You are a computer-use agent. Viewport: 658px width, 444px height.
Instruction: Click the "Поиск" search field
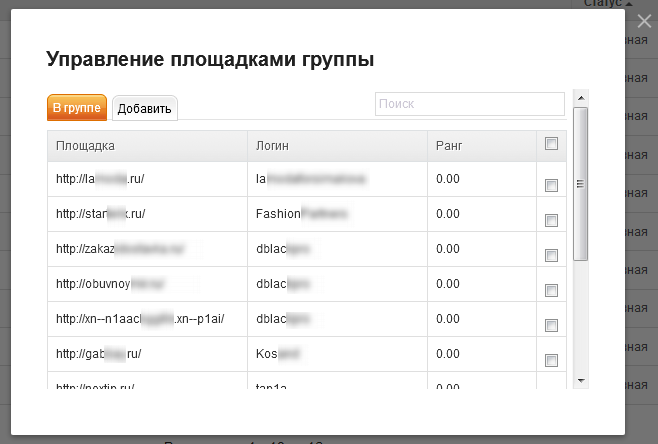coord(469,104)
